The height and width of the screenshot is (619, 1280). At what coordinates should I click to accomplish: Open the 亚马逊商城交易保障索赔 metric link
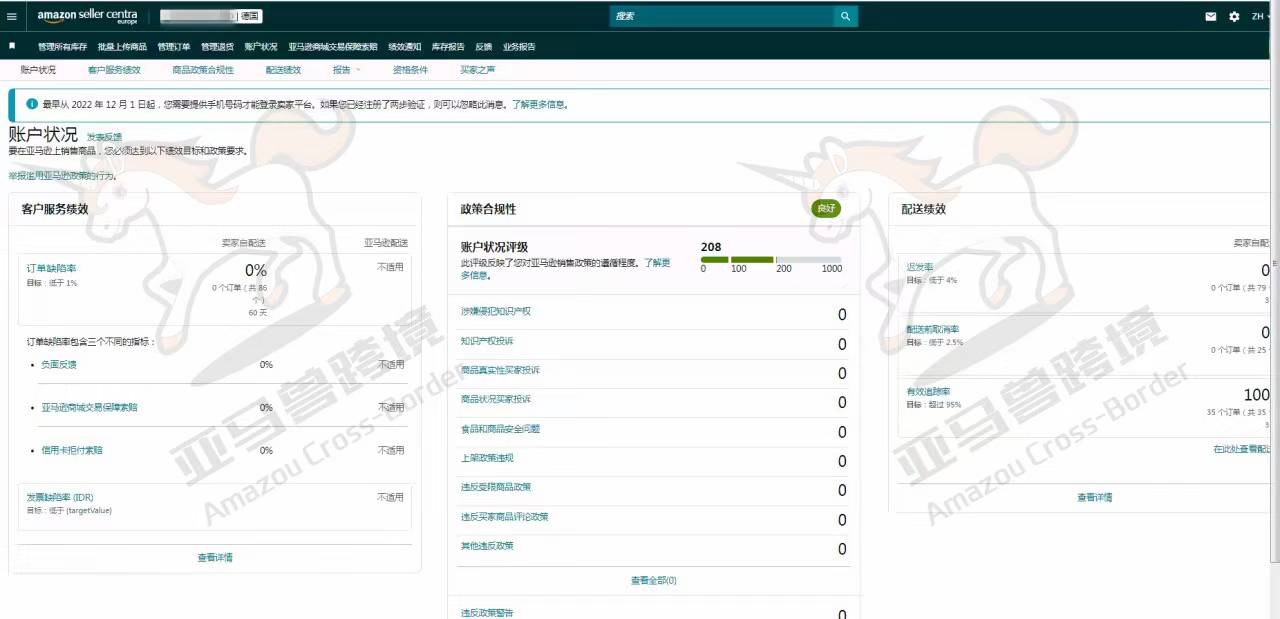click(89, 408)
